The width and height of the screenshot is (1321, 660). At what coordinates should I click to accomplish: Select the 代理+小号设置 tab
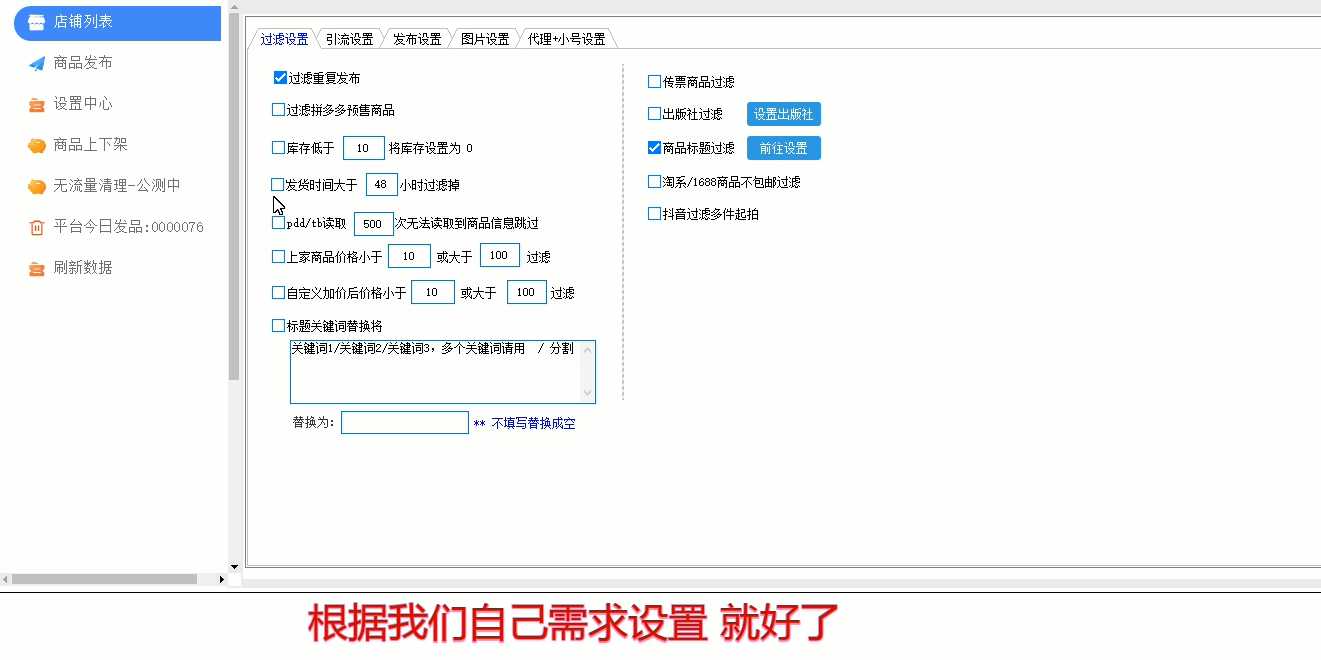(x=566, y=40)
